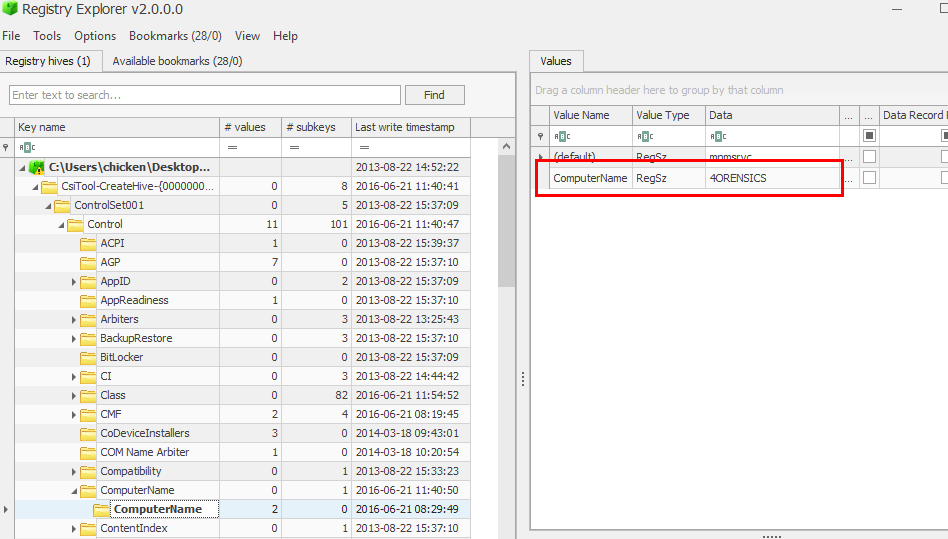
Task: Click the key tree vertical scrollbar
Action: (506, 300)
